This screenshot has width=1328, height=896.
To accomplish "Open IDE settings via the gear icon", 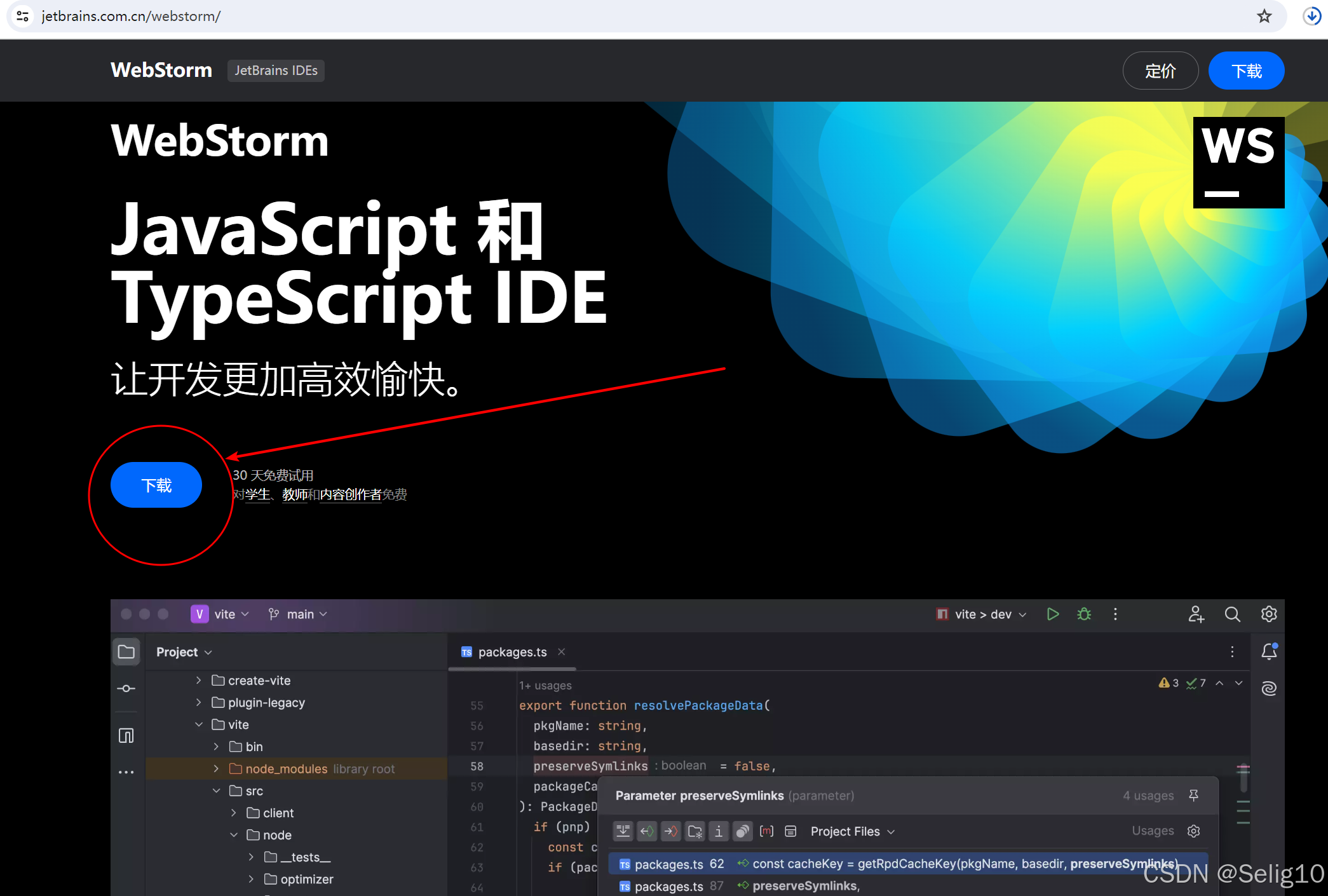I will click(x=1268, y=614).
